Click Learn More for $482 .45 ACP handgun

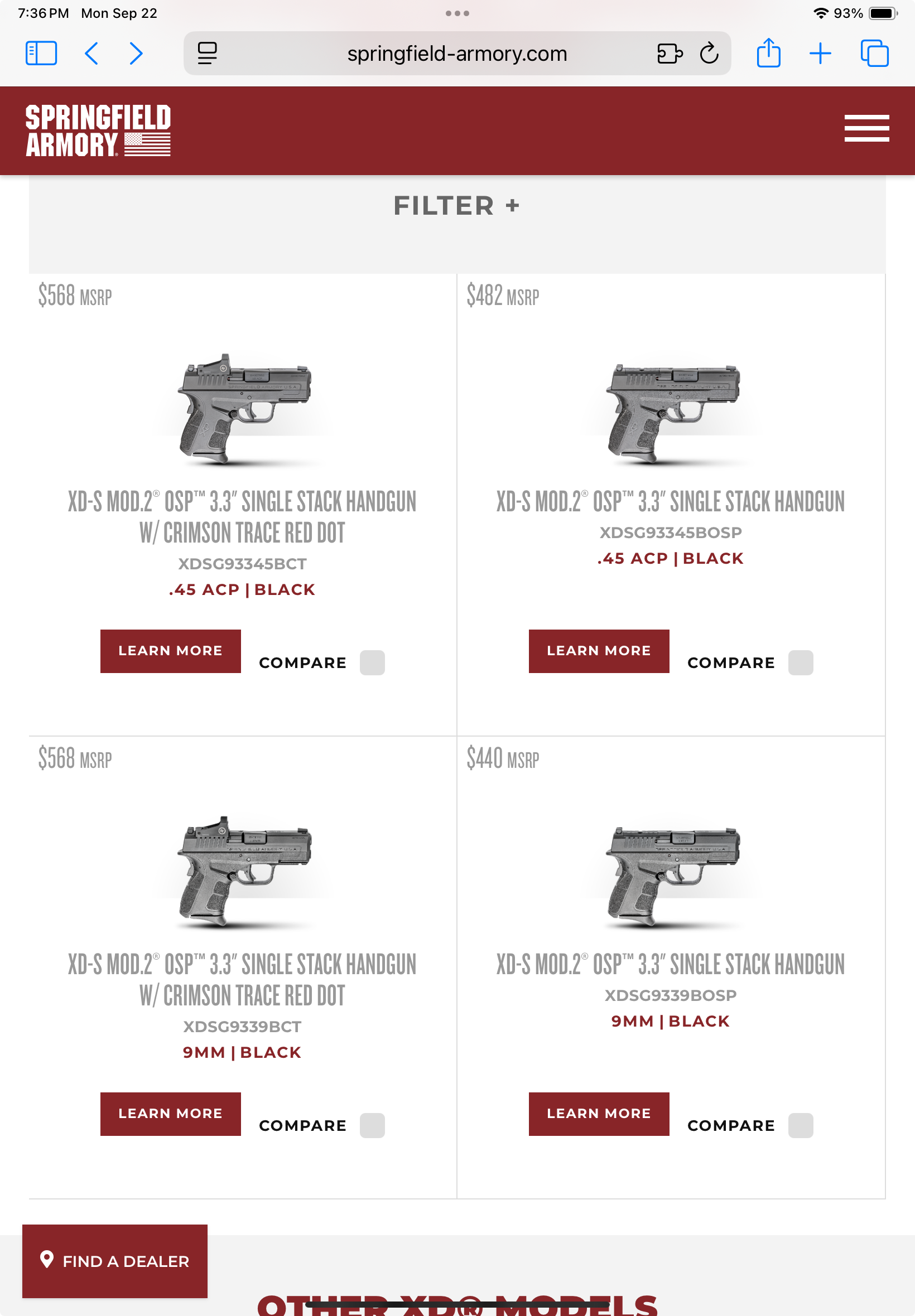[x=599, y=651]
